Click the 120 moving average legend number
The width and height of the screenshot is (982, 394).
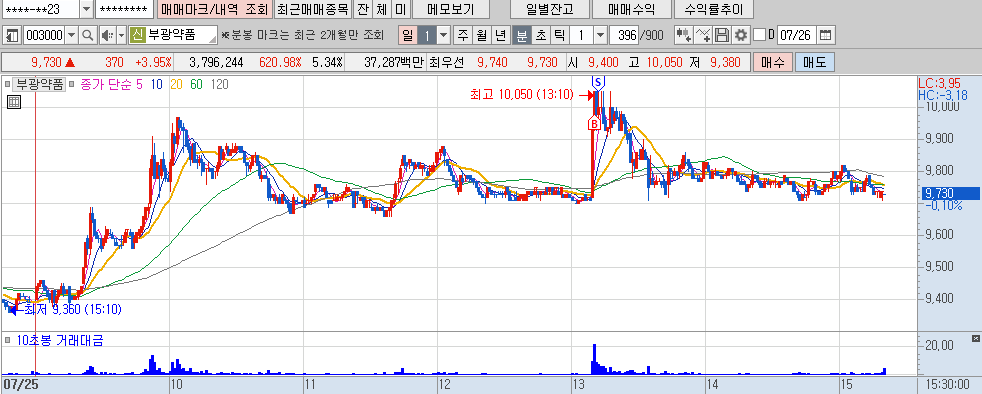(220, 84)
